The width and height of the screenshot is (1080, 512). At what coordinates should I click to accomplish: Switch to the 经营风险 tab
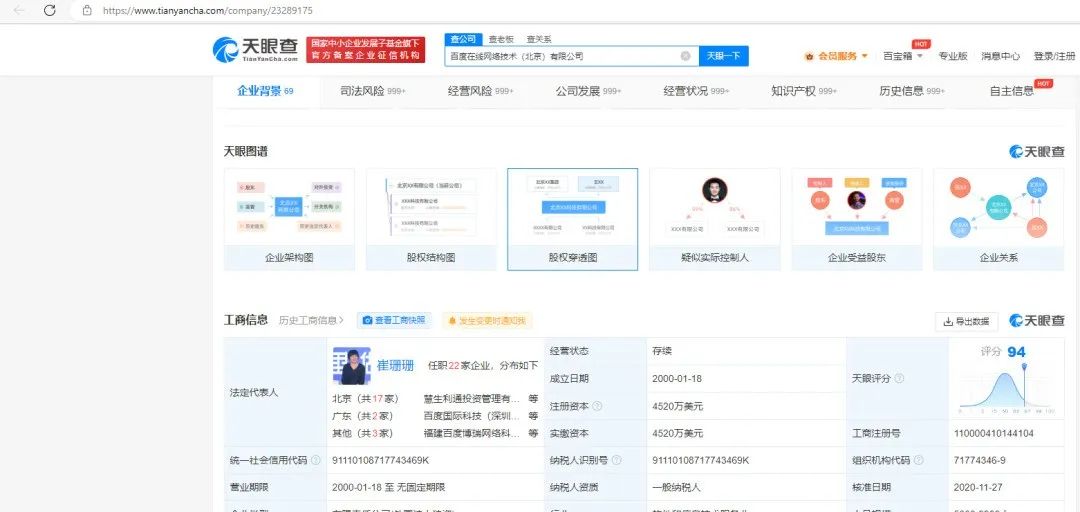click(x=481, y=91)
